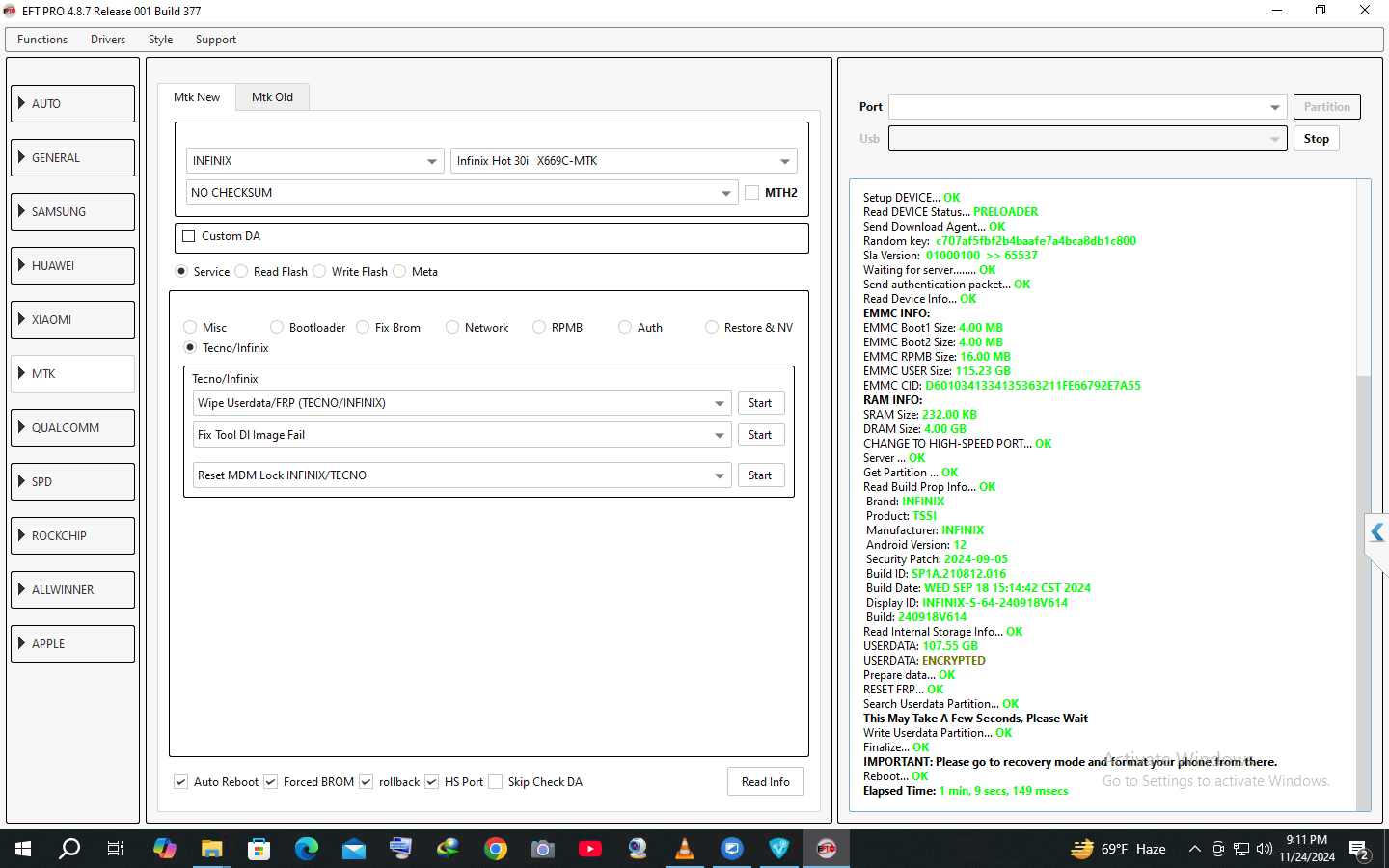The width and height of the screenshot is (1389, 868).
Task: Expand the SAMSUNG sidebar section
Action: pos(73,212)
